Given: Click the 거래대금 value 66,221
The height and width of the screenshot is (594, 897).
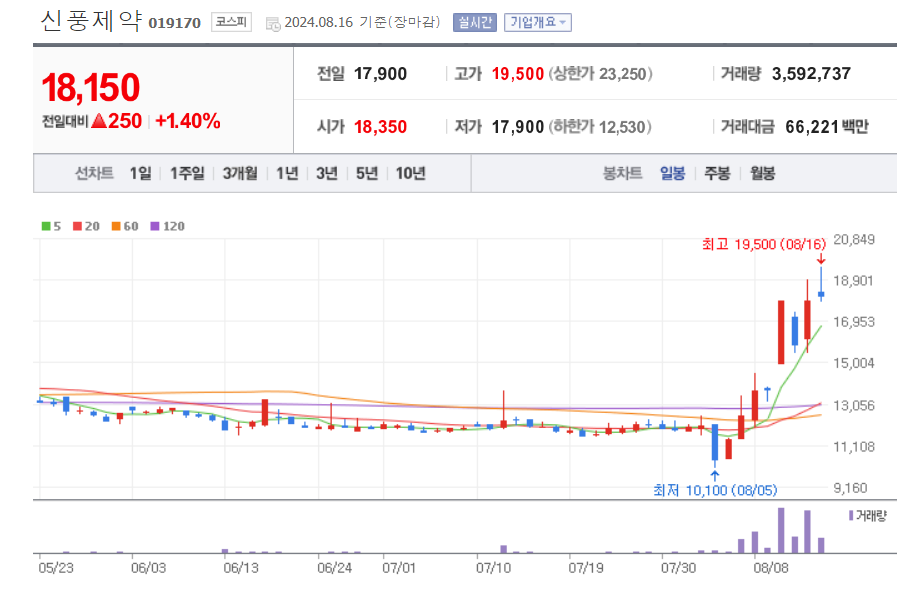Looking at the screenshot, I should (812, 126).
